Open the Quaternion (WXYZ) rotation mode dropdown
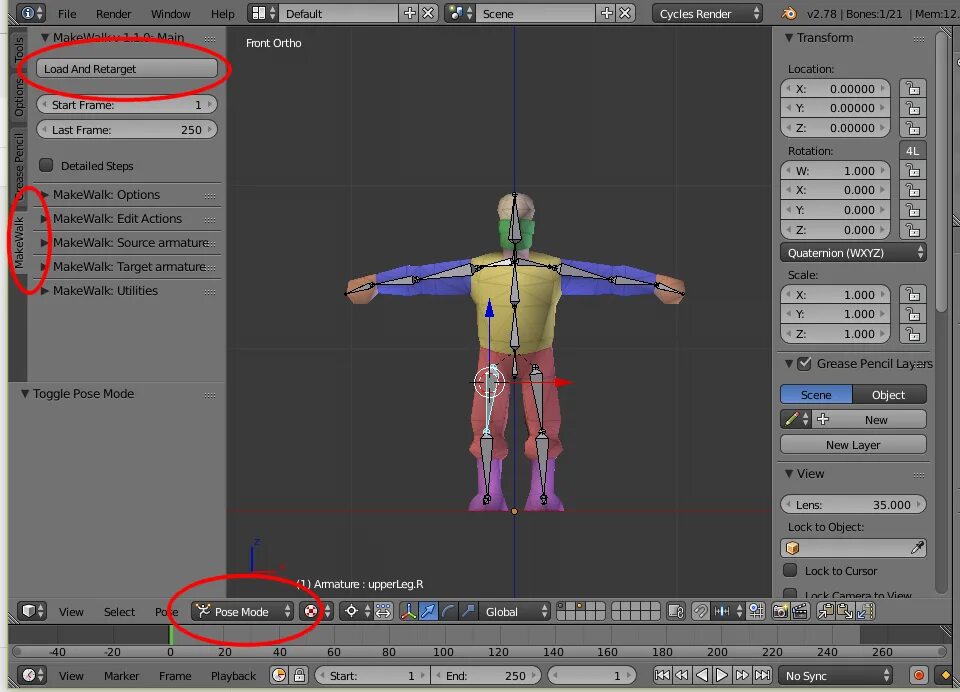The height and width of the screenshot is (692, 960). pyautogui.click(x=853, y=252)
